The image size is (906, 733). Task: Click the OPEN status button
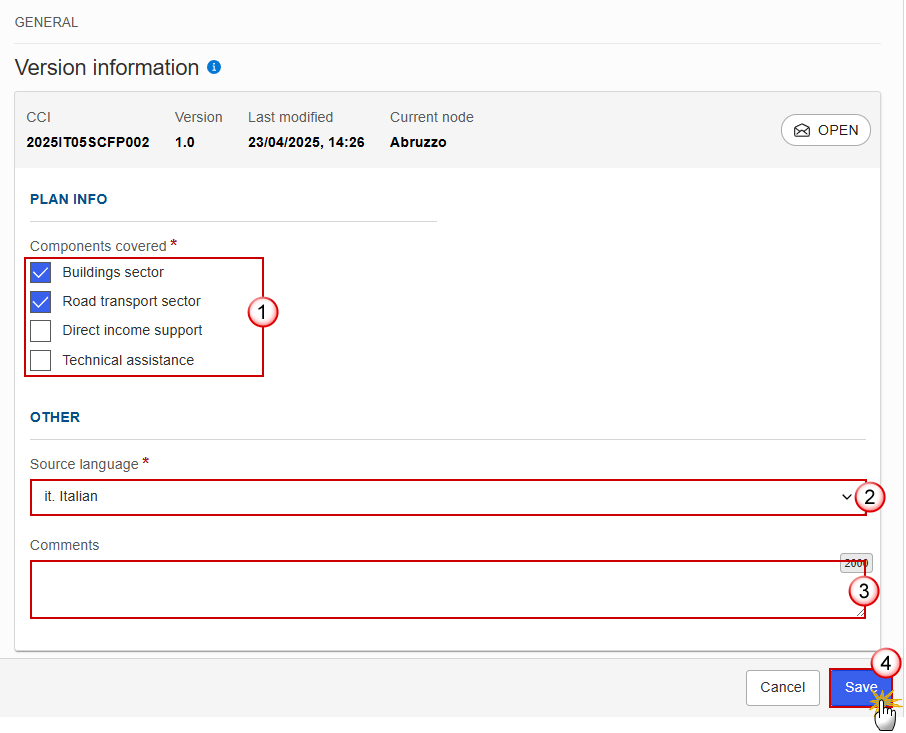(825, 131)
